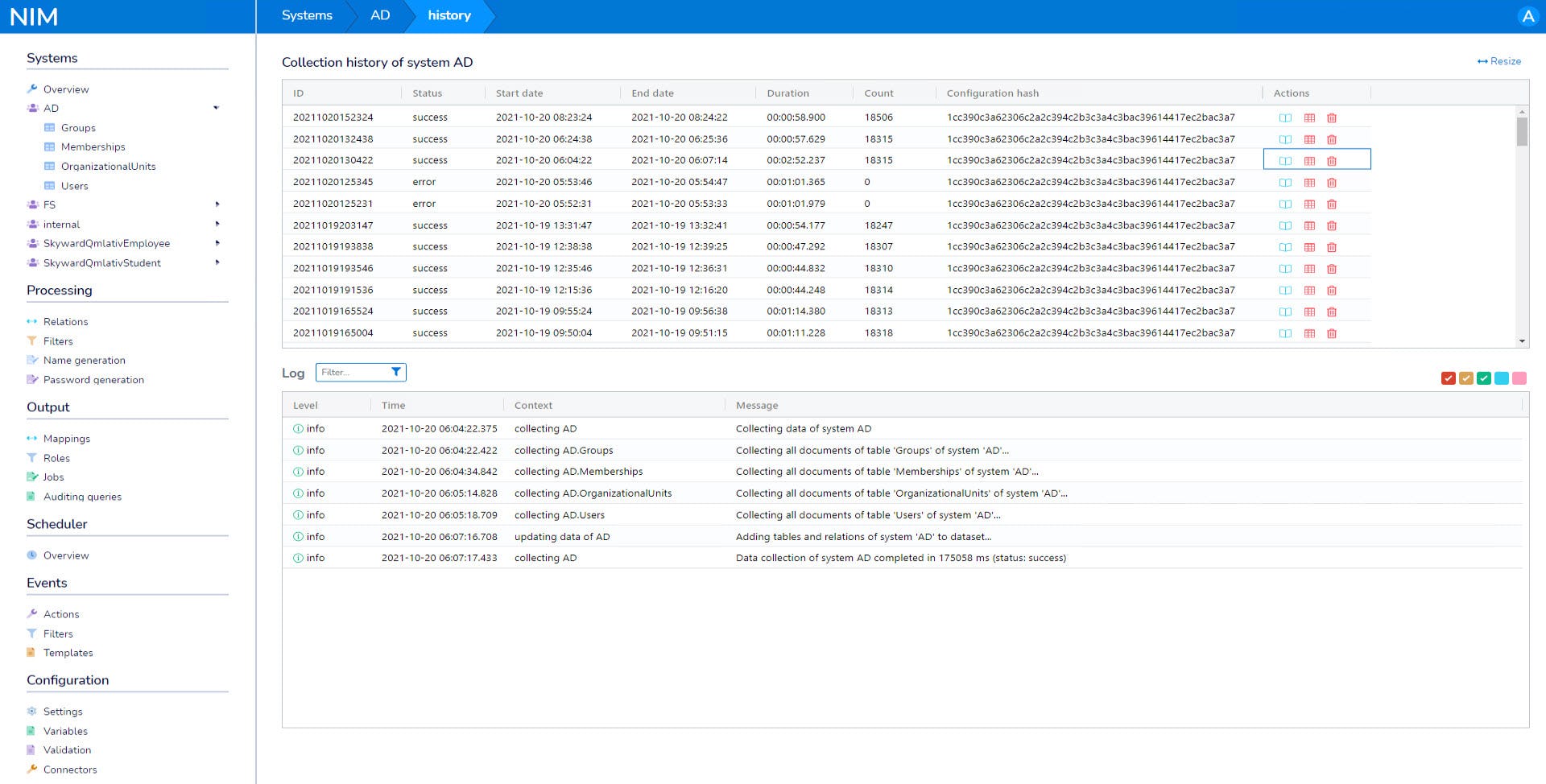Select the Relations wand icon under Processing

(32, 321)
